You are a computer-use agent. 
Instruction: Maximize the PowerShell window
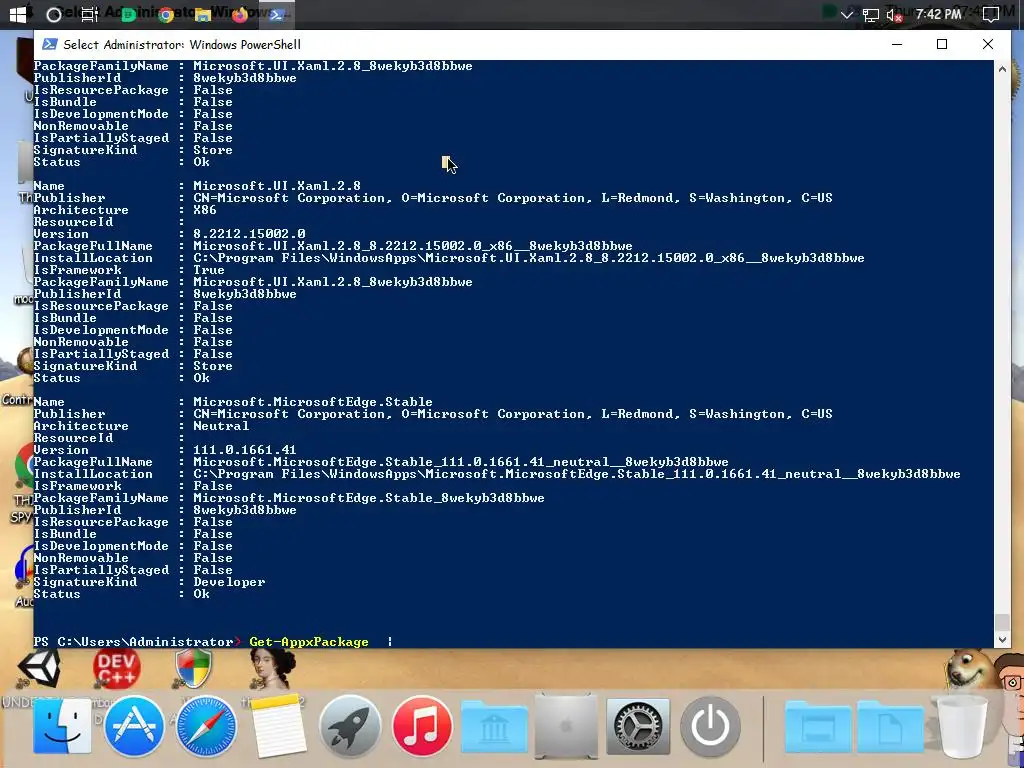(942, 44)
